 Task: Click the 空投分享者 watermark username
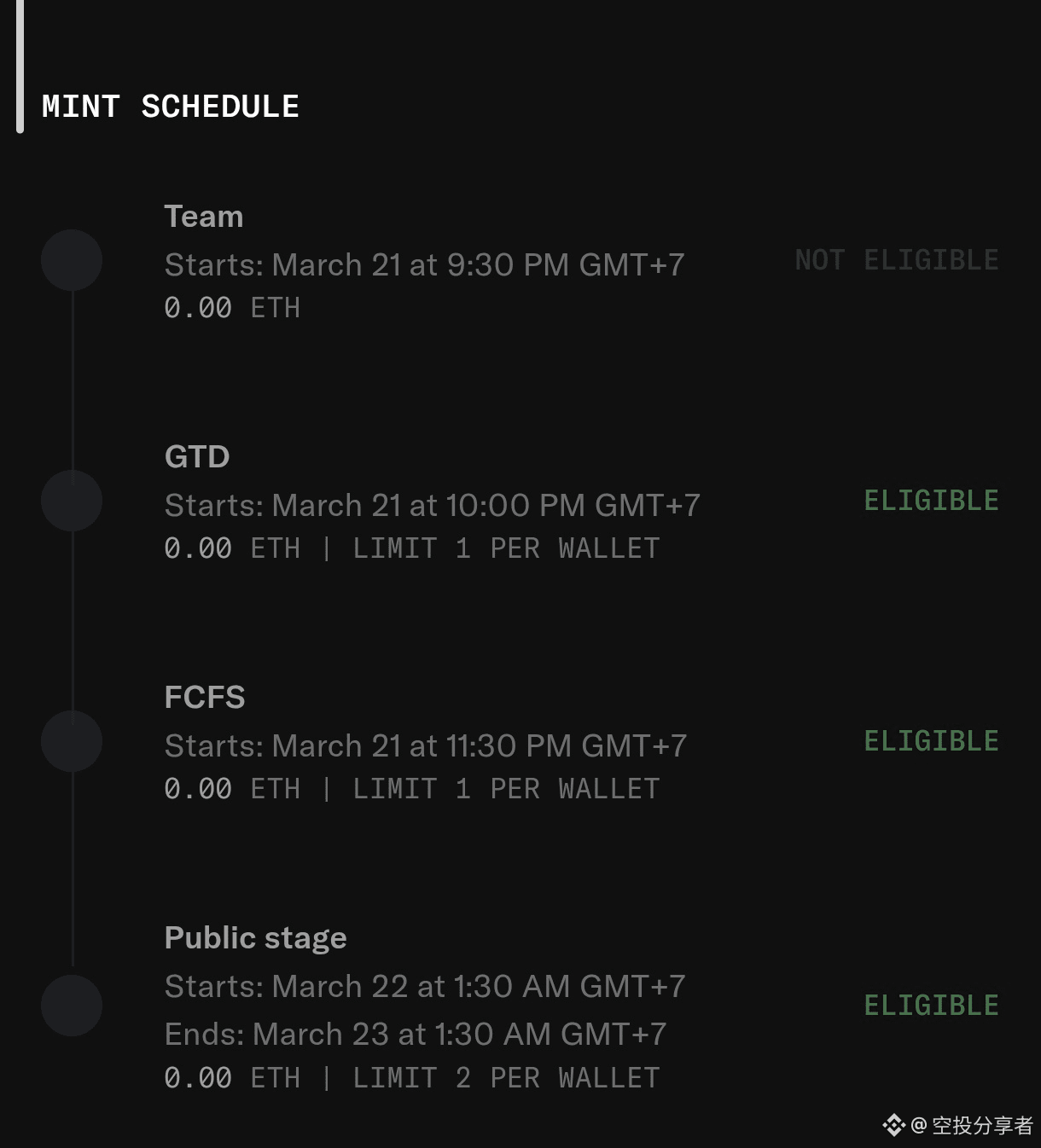coord(982,1126)
